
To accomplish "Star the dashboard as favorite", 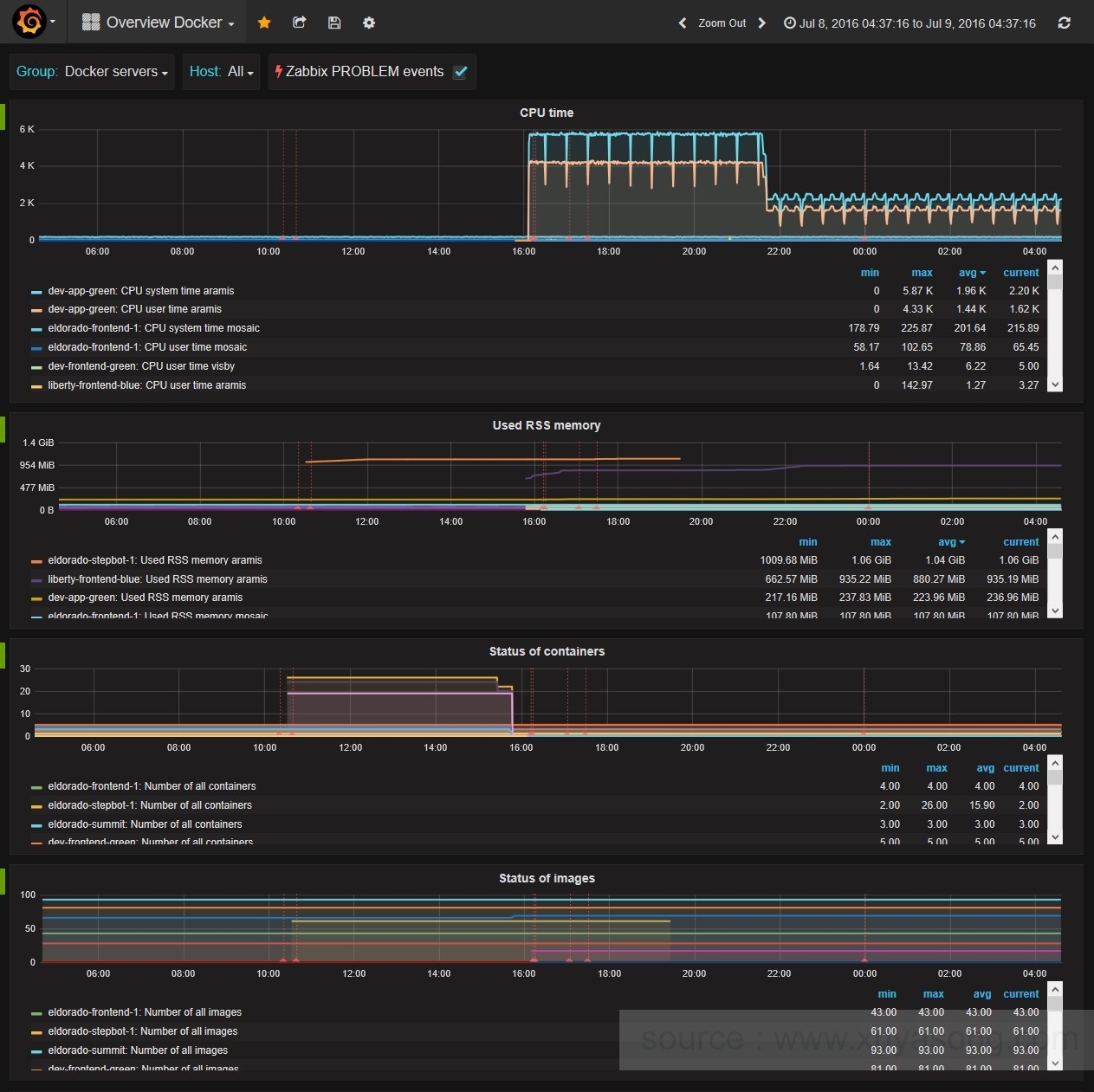I will coord(264,23).
